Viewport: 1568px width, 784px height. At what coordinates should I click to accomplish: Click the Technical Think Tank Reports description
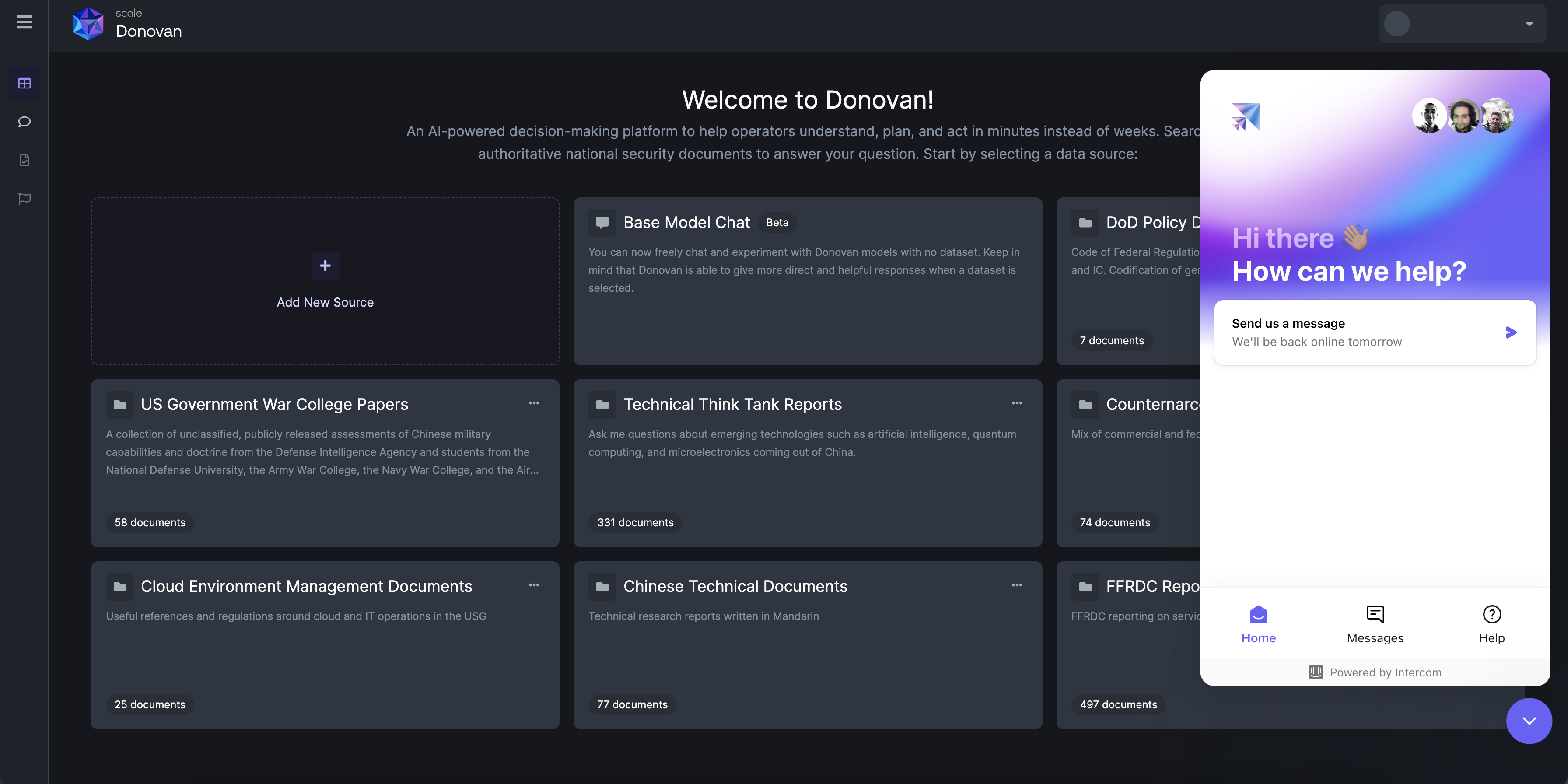pyautogui.click(x=802, y=443)
